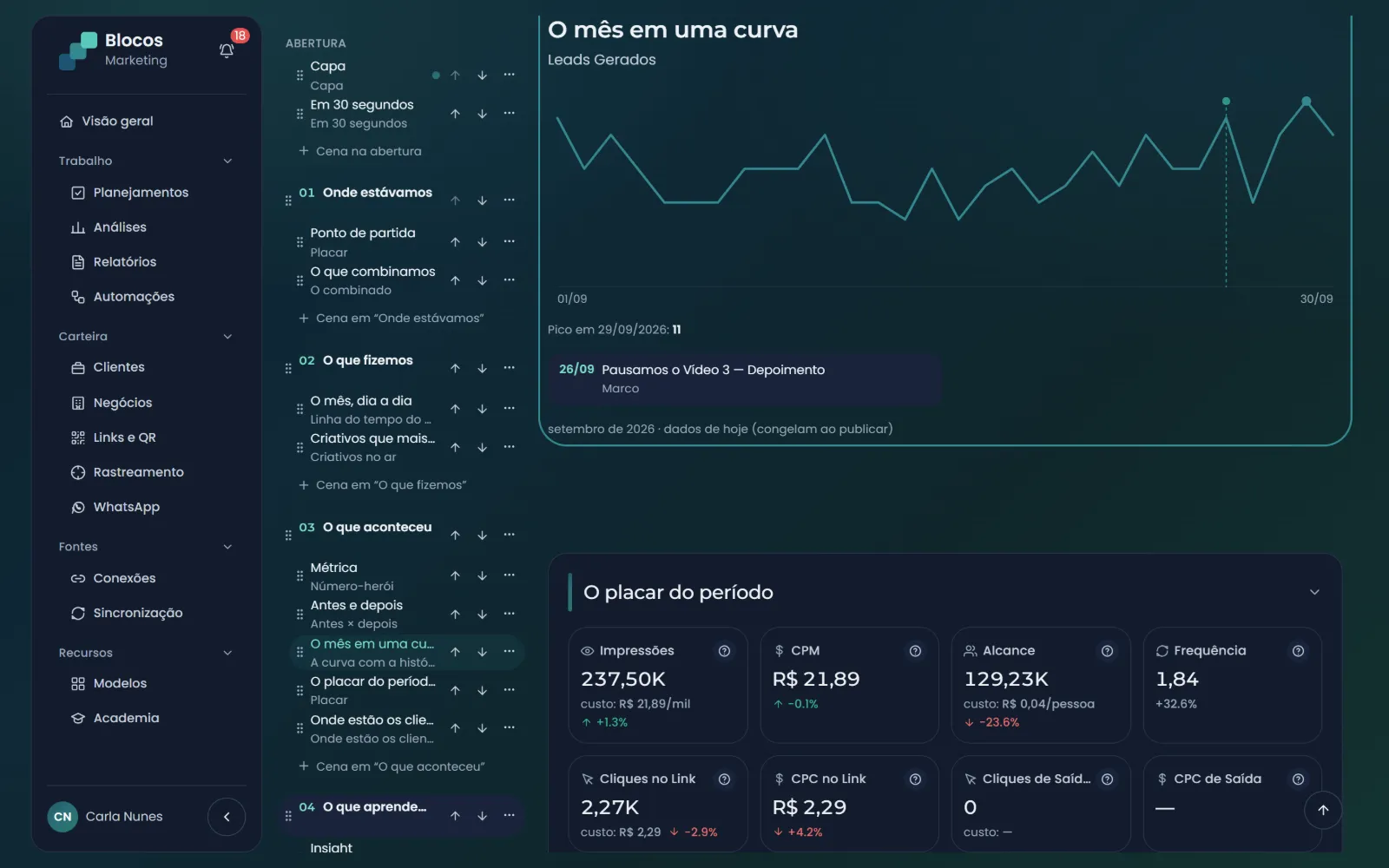
Task: Open options for Em 30 segundos
Action: pos(510,113)
